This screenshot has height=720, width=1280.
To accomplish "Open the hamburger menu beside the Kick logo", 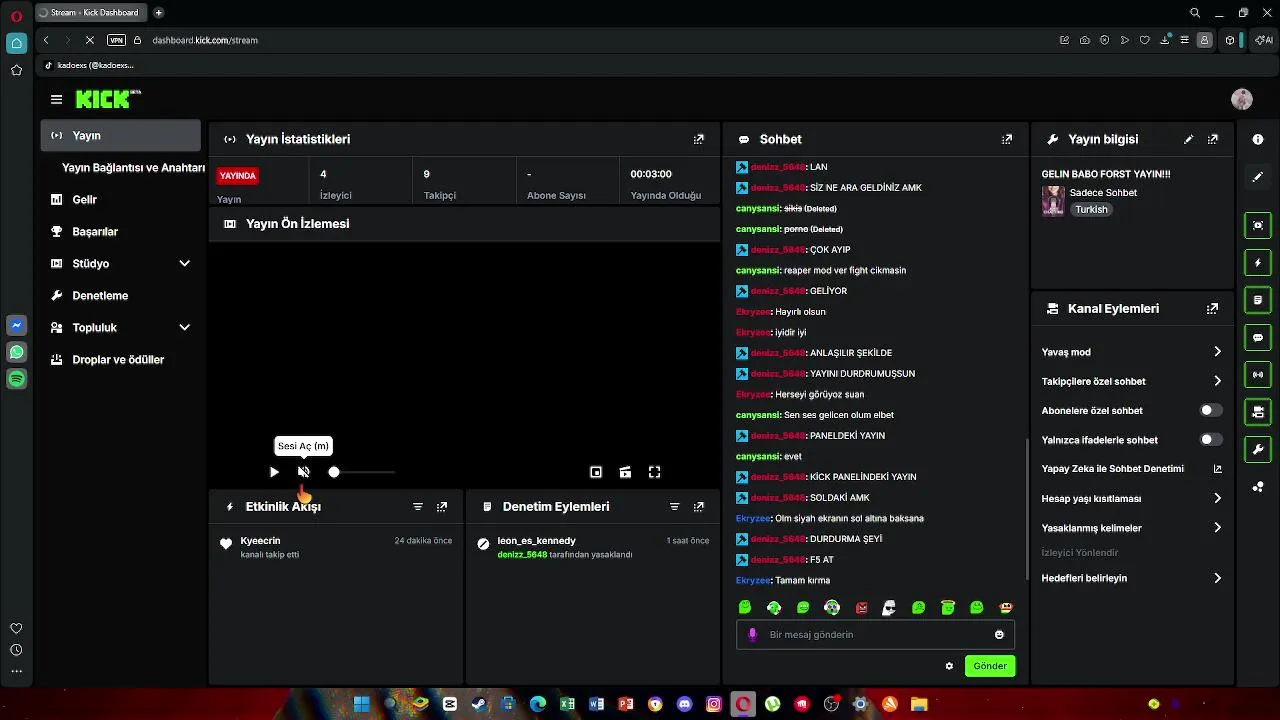I will coord(56,99).
